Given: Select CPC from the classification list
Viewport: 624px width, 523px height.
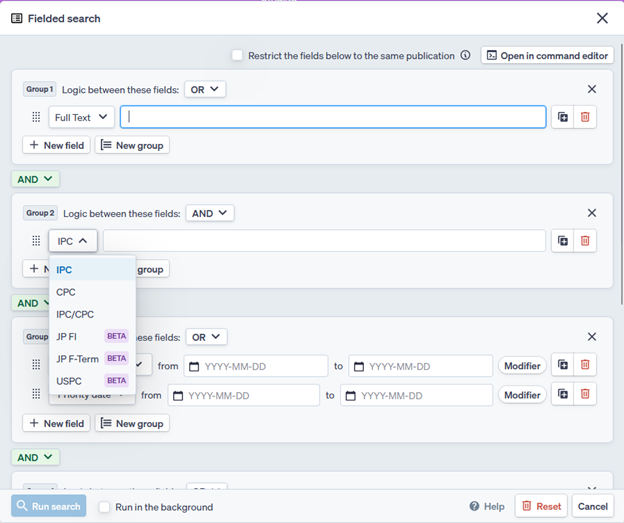Looking at the screenshot, I should (66, 292).
